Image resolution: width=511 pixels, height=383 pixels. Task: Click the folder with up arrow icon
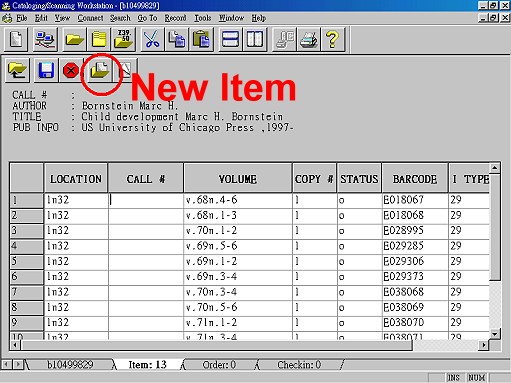coord(17,70)
